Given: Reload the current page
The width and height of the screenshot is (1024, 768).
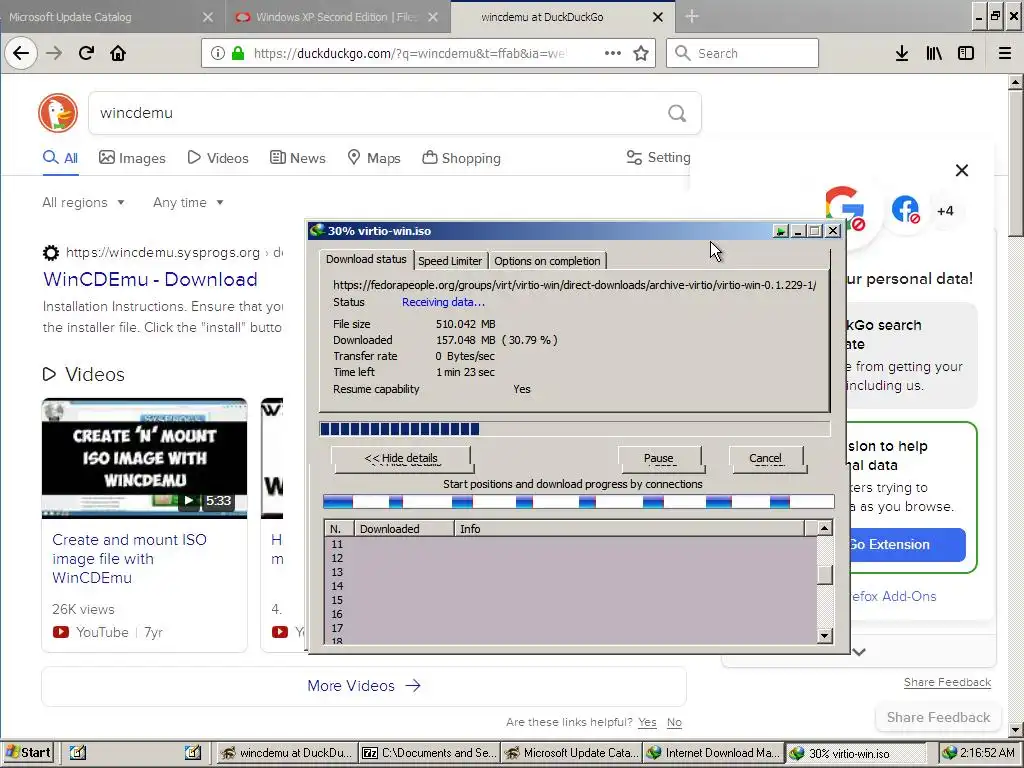Looking at the screenshot, I should point(86,54).
